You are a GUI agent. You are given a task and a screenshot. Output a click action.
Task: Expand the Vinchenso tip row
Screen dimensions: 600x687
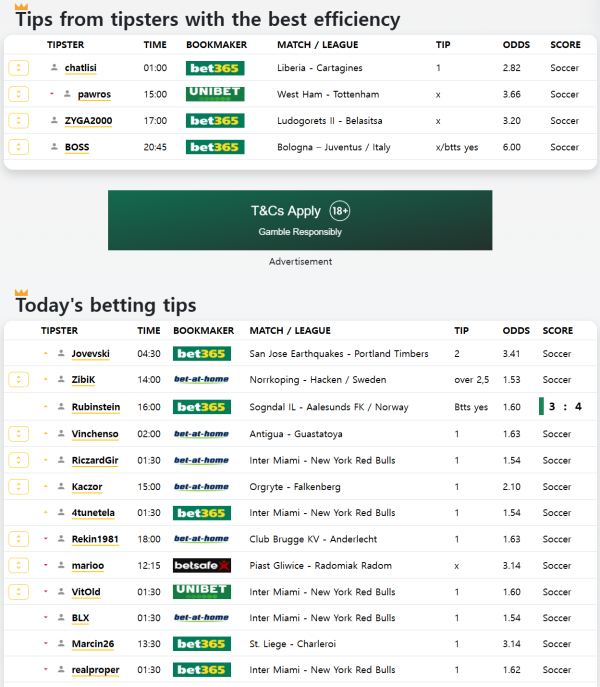click(18, 434)
